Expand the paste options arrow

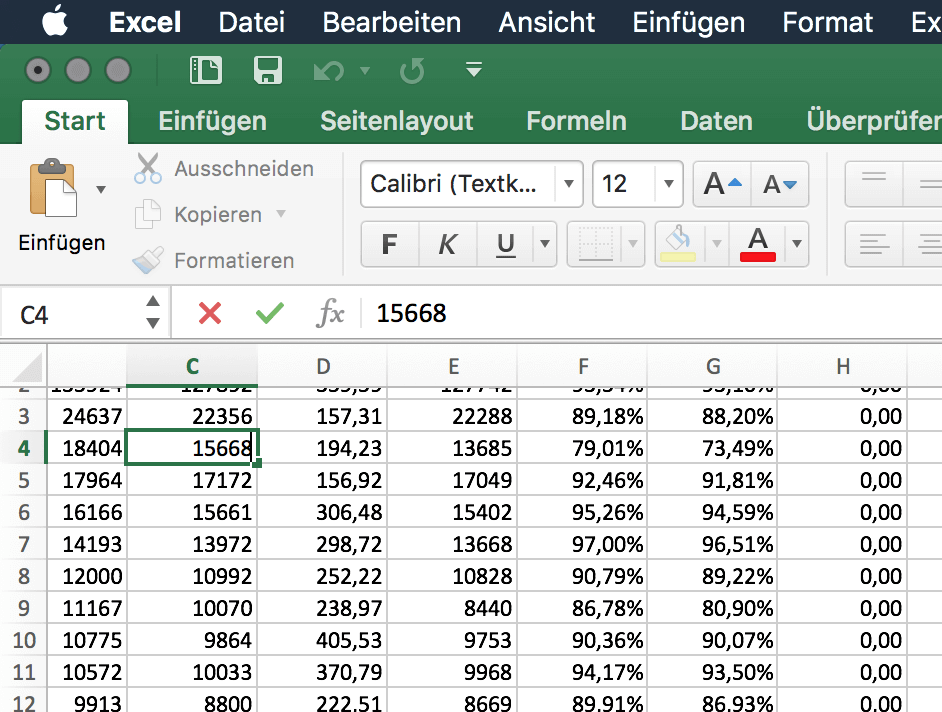101,189
